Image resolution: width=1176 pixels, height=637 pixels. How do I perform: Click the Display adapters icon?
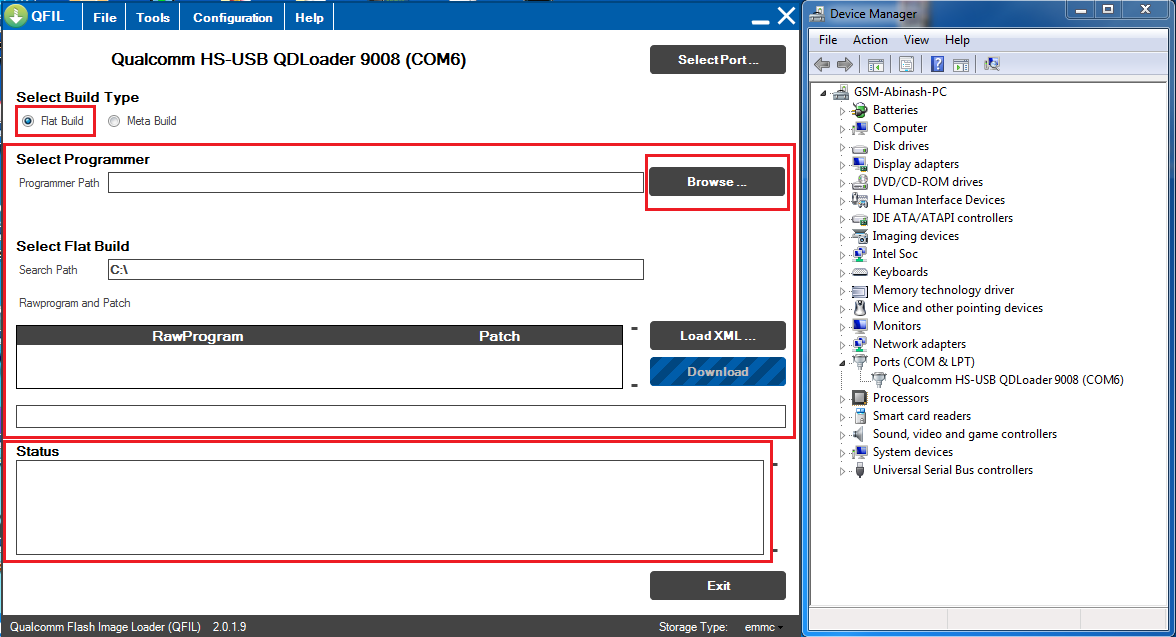[858, 163]
